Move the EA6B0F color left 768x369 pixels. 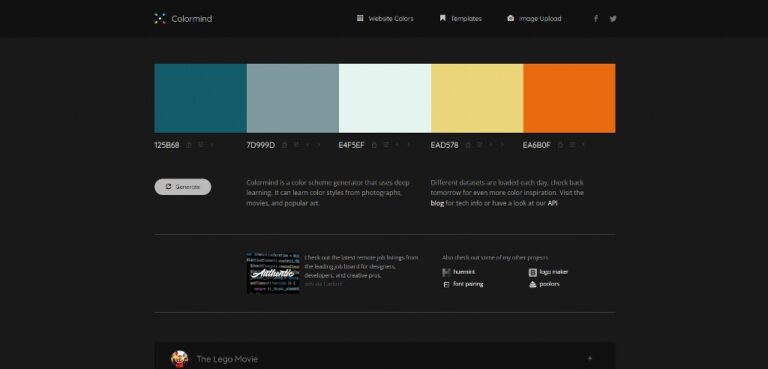click(583, 145)
